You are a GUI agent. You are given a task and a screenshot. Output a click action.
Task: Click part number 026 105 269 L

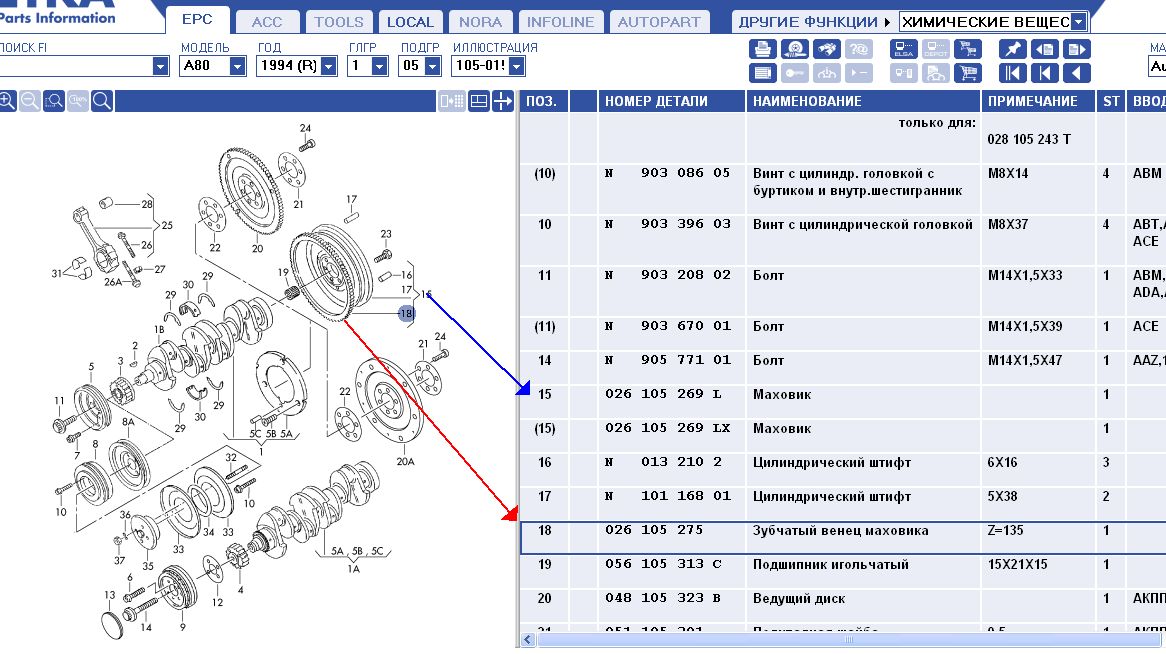click(x=663, y=394)
